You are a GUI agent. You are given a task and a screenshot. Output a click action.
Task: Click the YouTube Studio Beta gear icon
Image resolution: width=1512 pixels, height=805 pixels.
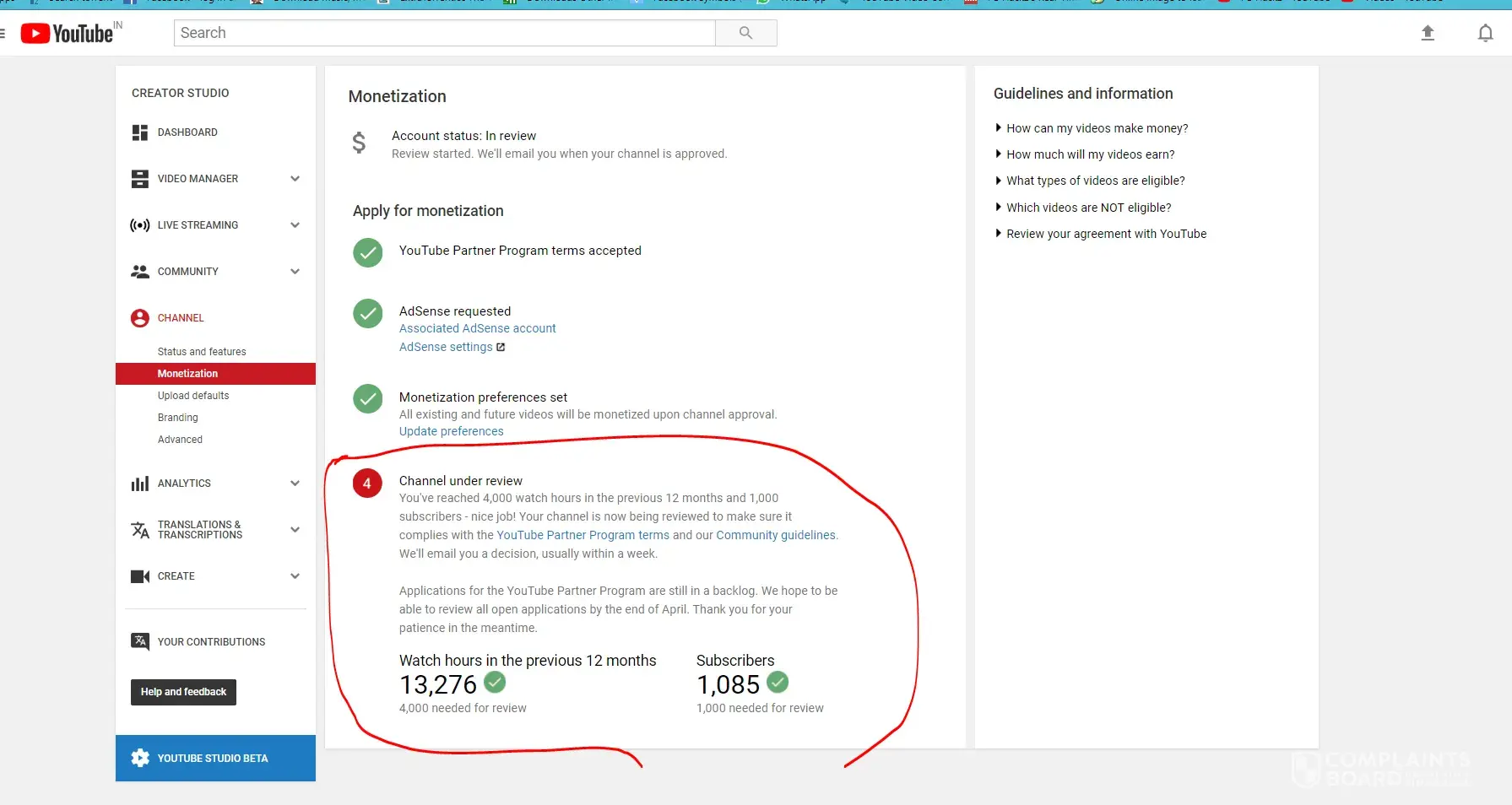(x=140, y=758)
